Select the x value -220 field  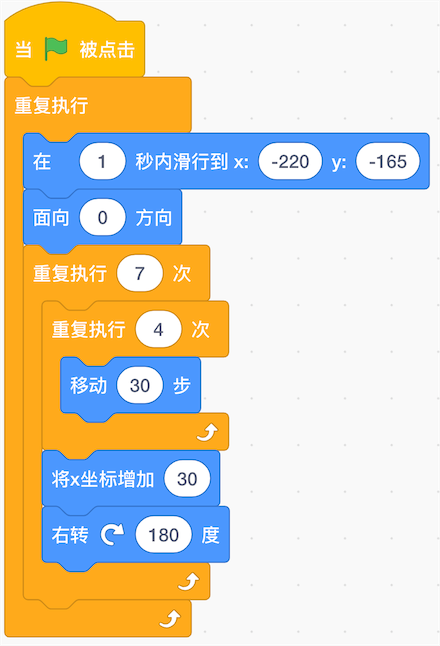coord(290,161)
